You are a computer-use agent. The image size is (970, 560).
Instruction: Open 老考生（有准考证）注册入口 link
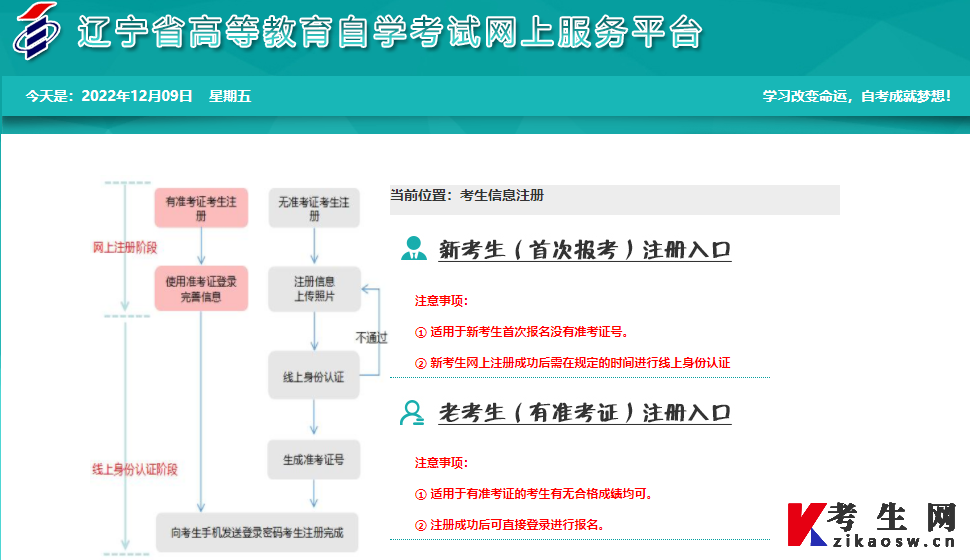pyautogui.click(x=585, y=413)
